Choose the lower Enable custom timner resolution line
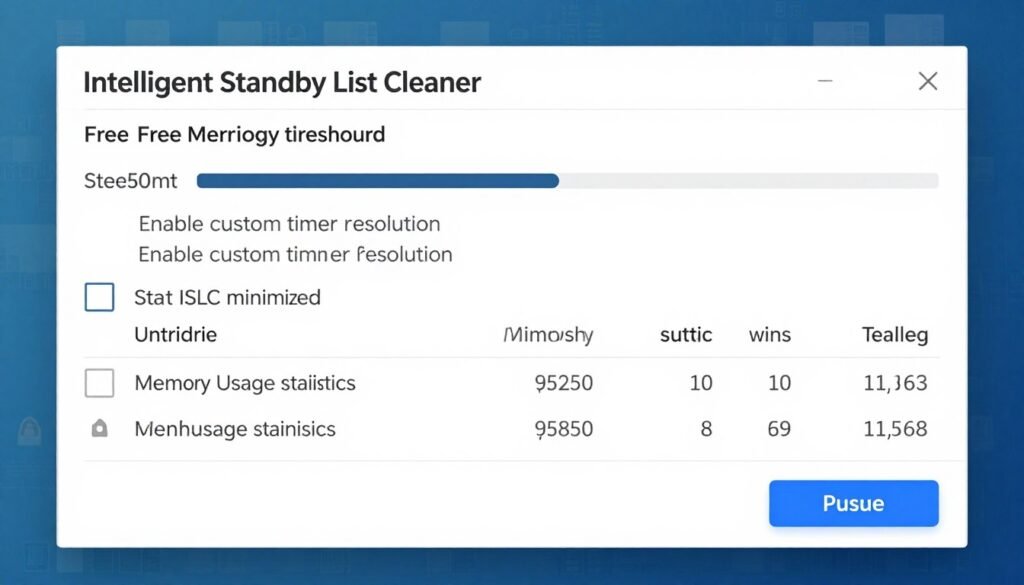 pyautogui.click(x=295, y=254)
